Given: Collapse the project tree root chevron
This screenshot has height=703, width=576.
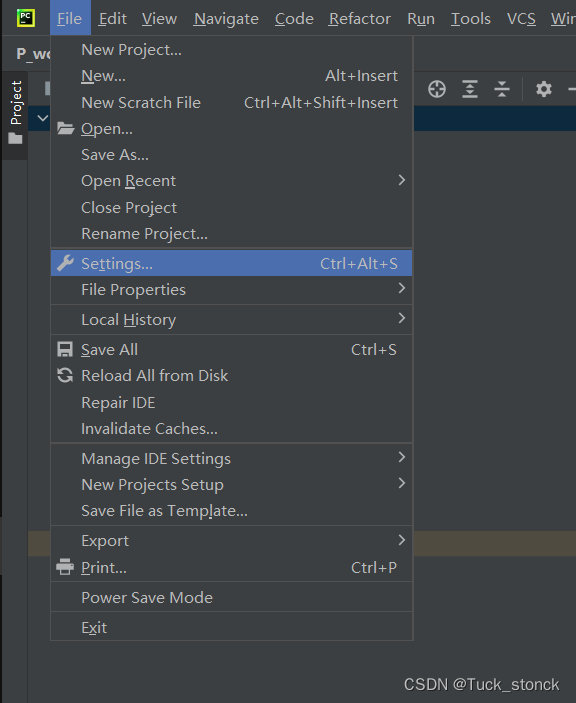Looking at the screenshot, I should click(43, 118).
